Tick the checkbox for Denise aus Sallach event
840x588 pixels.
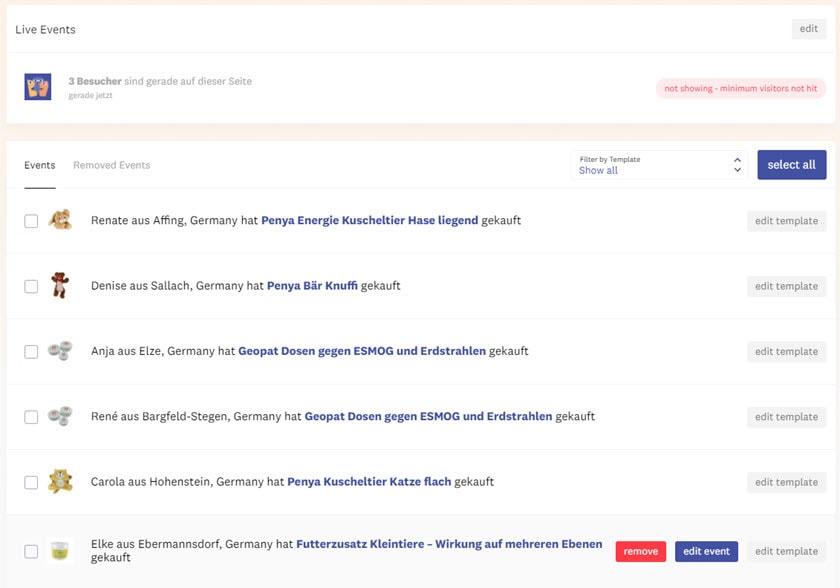pyautogui.click(x=31, y=286)
